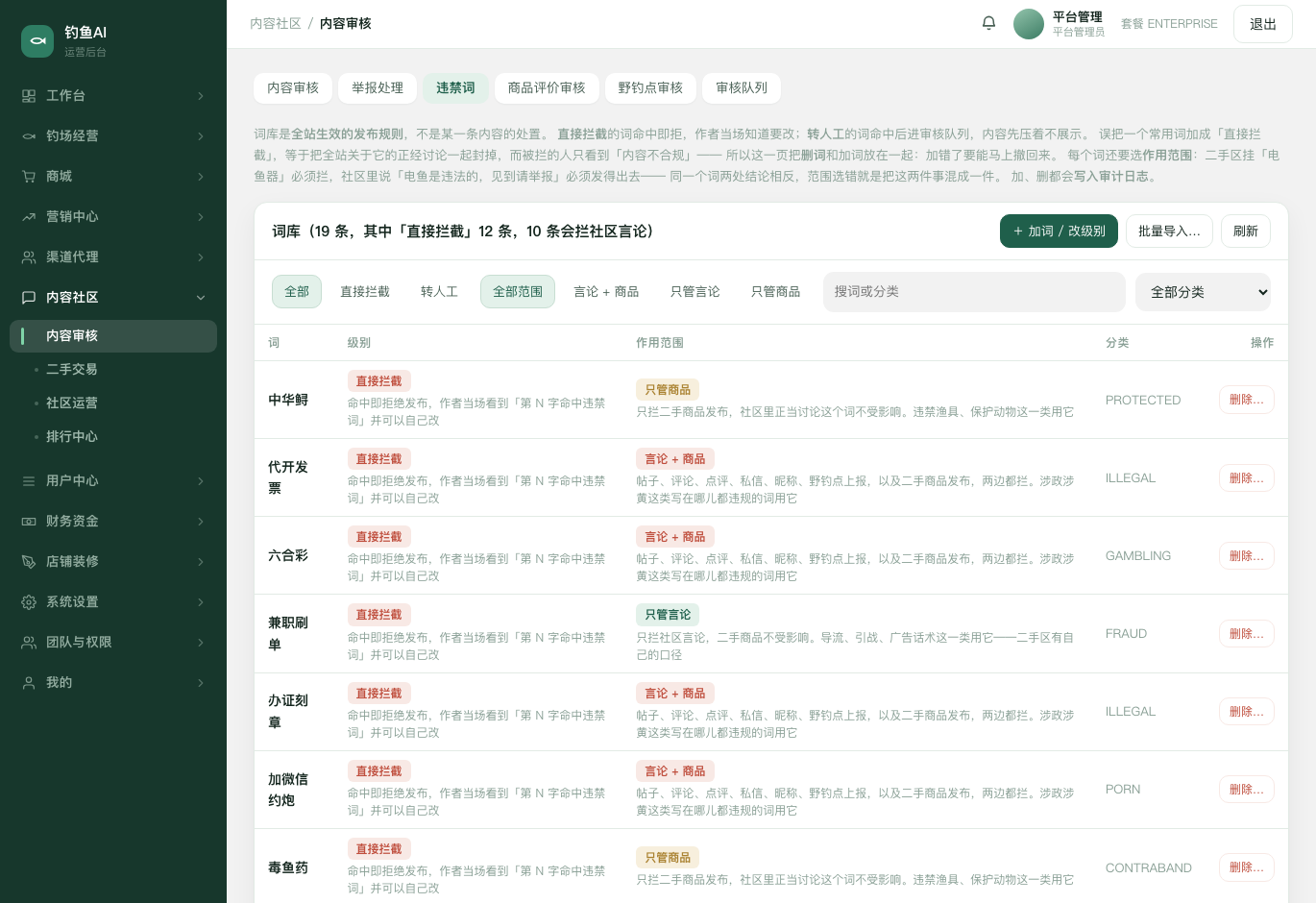Click the 财务资金 banknote icon
Image resolution: width=1316 pixels, height=903 pixels.
(x=29, y=522)
